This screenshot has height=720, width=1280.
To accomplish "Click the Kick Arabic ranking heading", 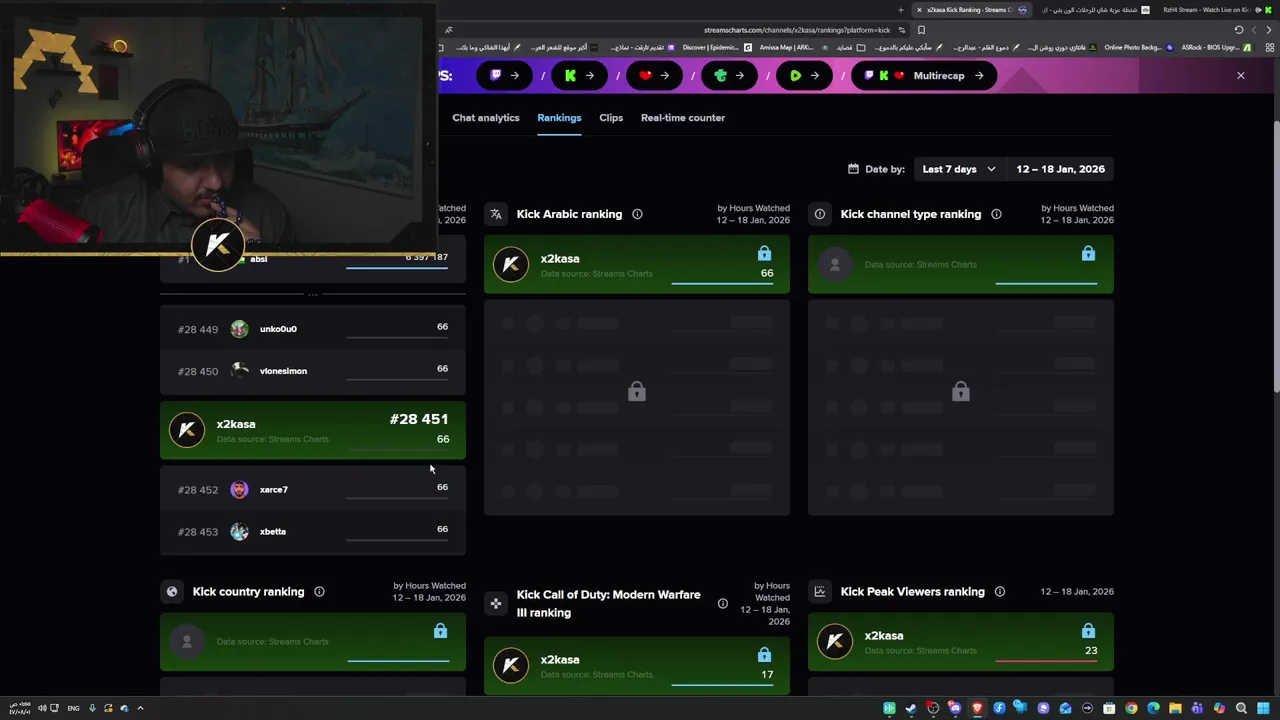I will pyautogui.click(x=569, y=214).
